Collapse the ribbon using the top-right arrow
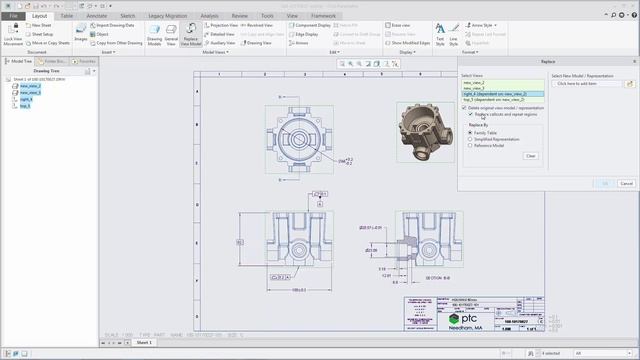Viewport: 640px width, 360px height. (x=606, y=15)
